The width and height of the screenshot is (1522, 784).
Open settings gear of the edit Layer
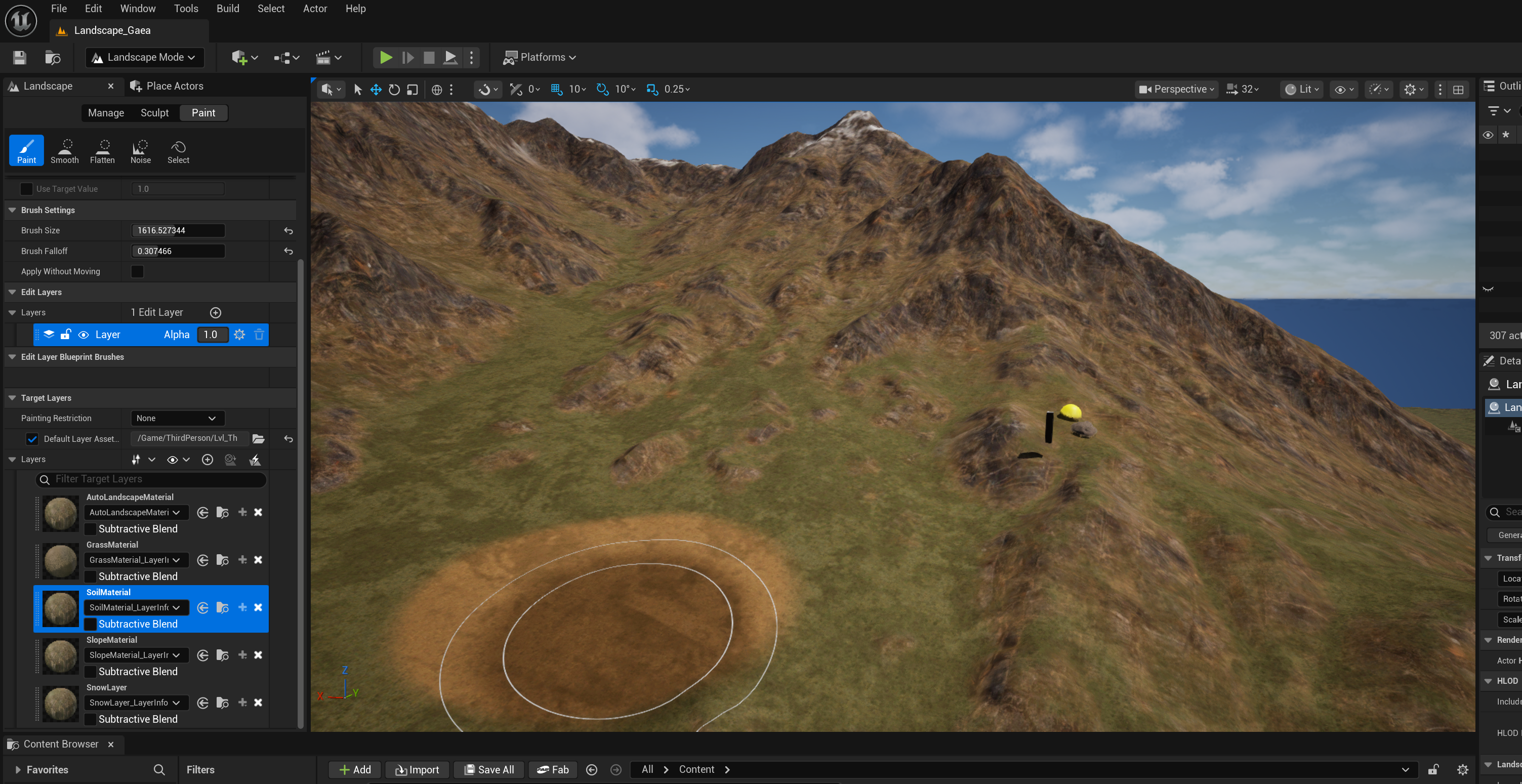(239, 335)
